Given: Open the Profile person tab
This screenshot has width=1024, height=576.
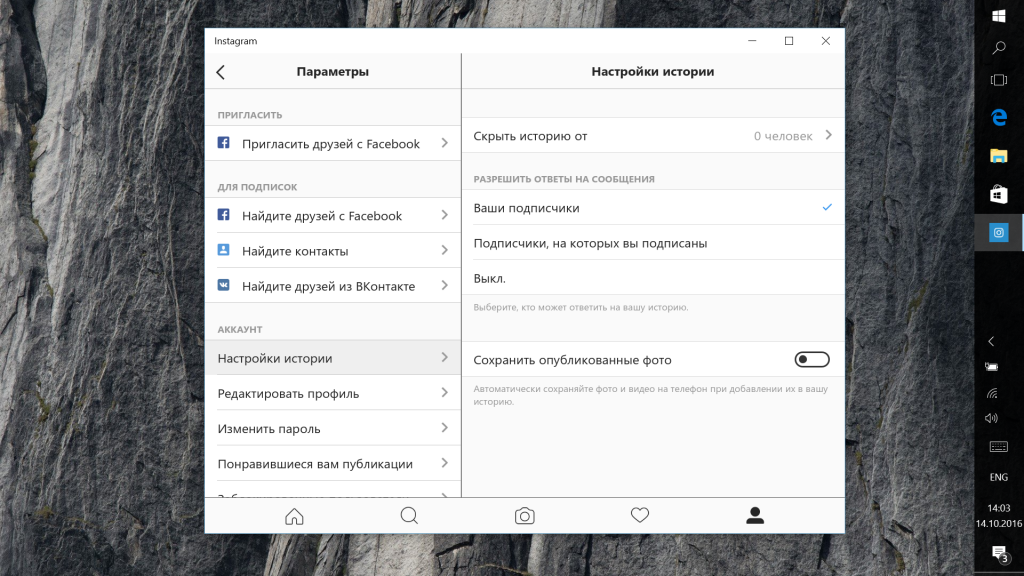Looking at the screenshot, I should (x=755, y=515).
